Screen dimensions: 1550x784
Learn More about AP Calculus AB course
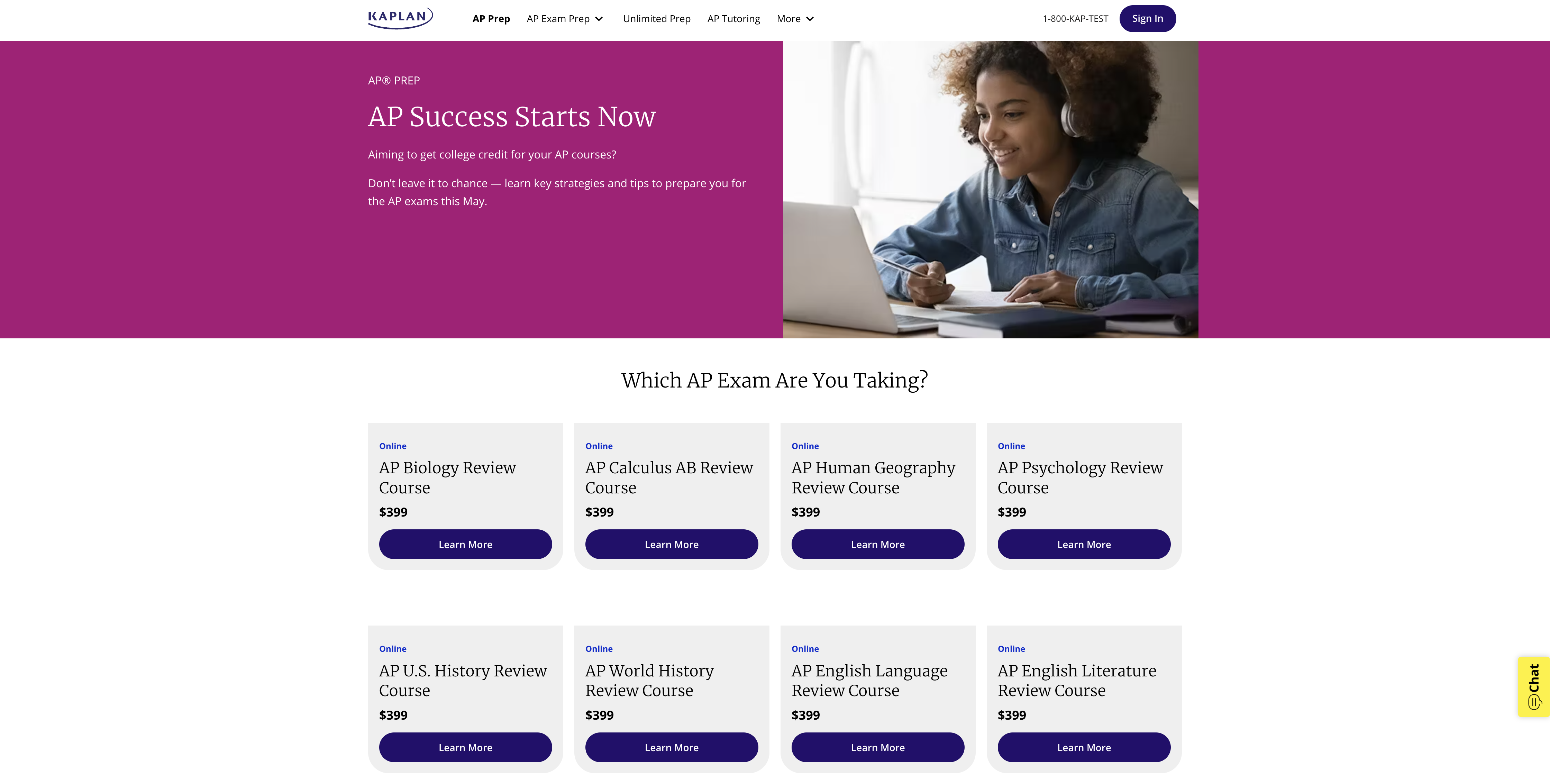[672, 545]
